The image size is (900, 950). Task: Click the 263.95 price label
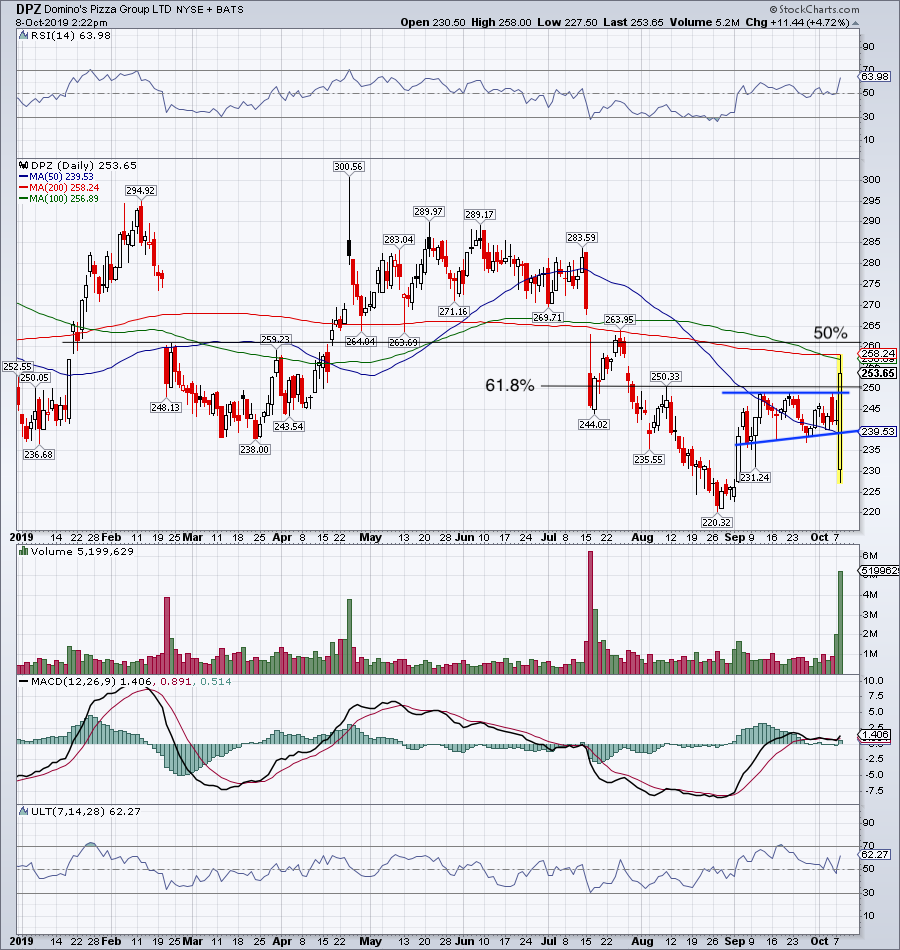tap(619, 319)
